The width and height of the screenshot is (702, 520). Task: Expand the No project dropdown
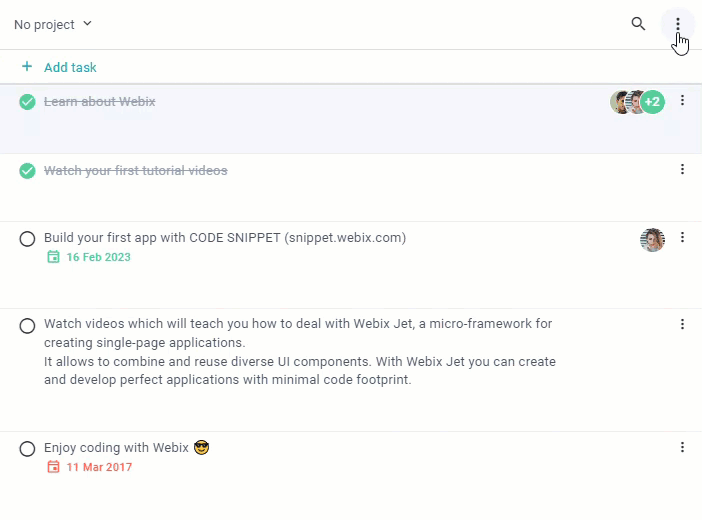(53, 24)
